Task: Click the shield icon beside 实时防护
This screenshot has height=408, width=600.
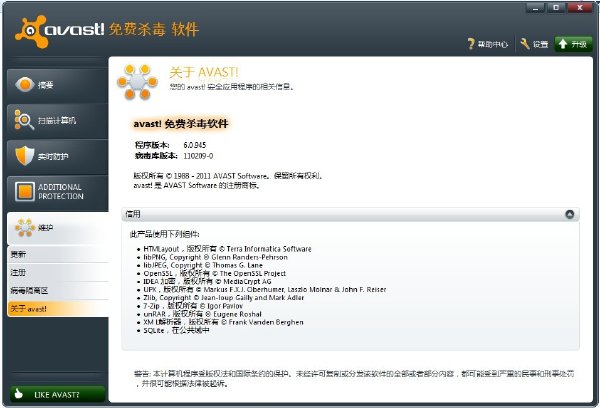Action: point(25,156)
